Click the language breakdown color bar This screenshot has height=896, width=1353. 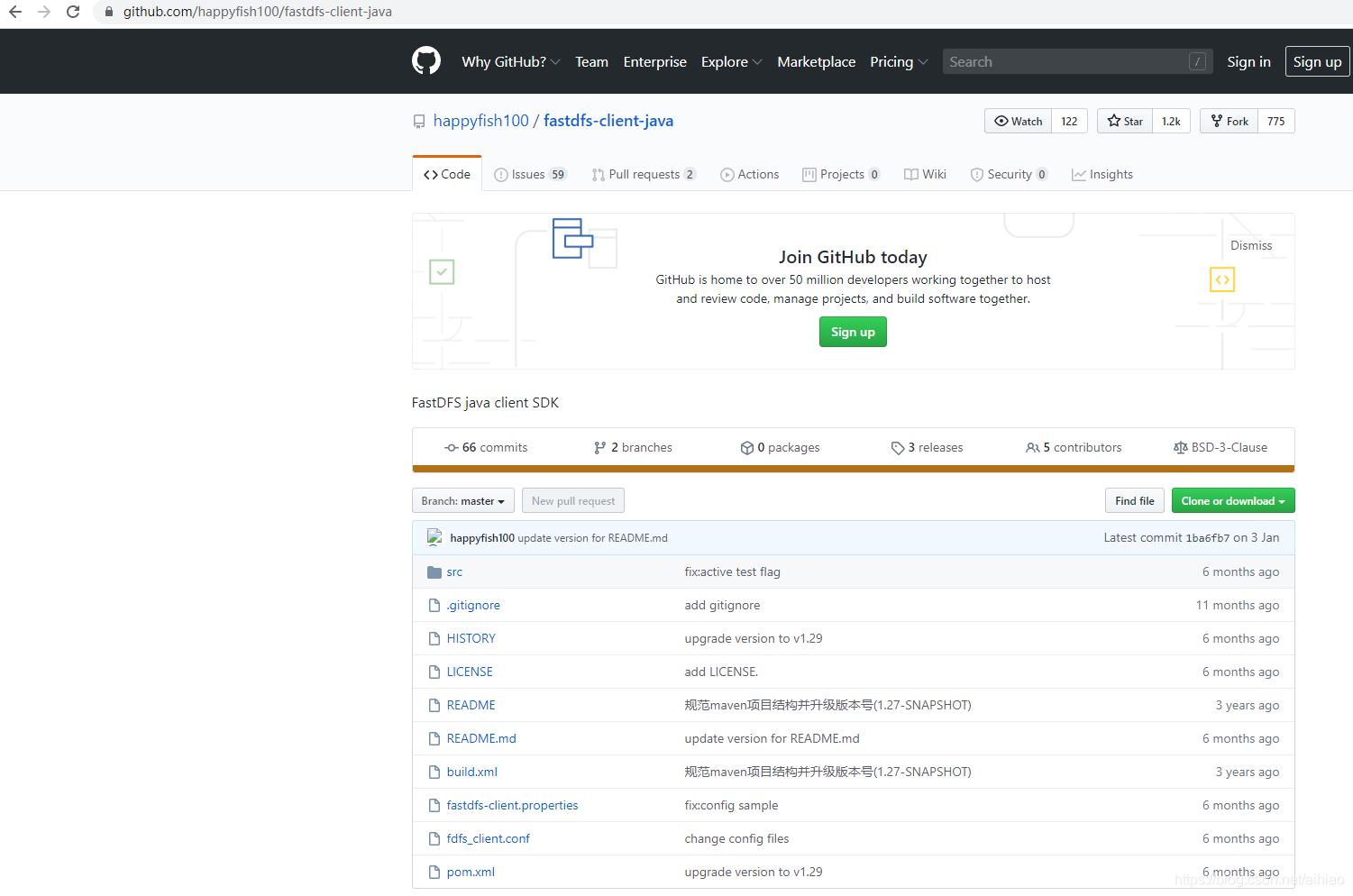click(854, 469)
